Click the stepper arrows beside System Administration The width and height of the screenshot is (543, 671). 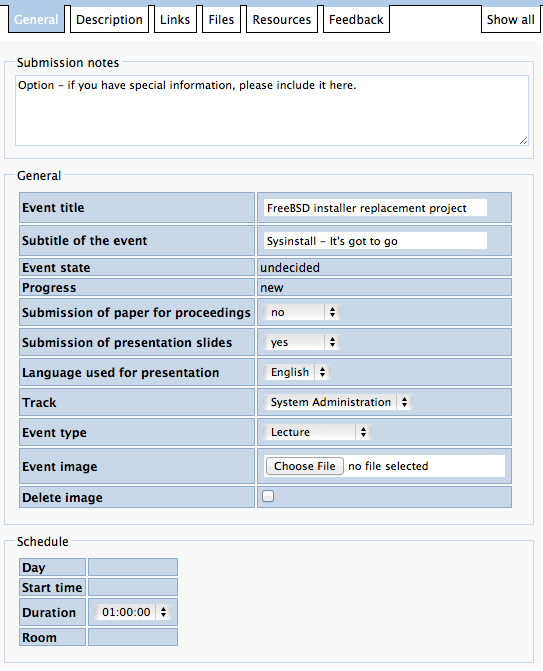click(x=404, y=402)
